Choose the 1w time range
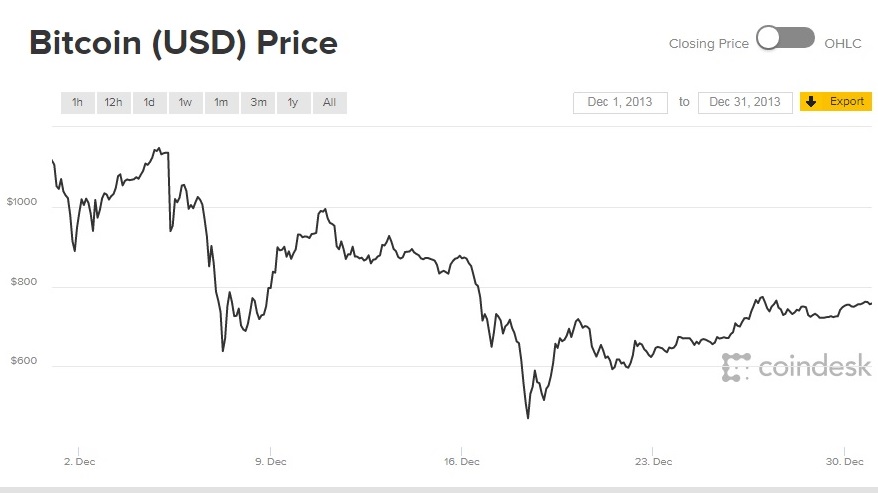Image resolution: width=878 pixels, height=493 pixels. coord(185,102)
